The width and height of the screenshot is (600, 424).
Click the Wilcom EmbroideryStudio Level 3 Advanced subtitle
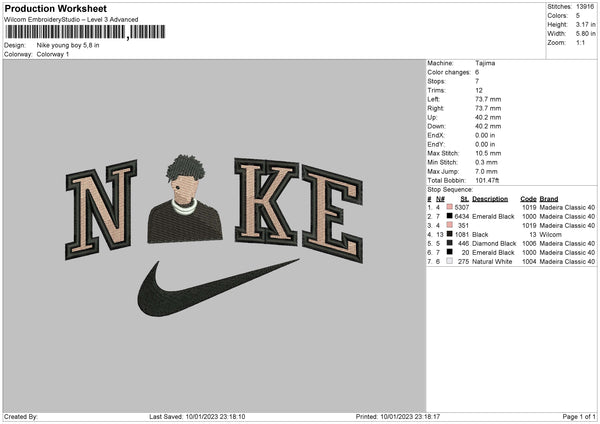coord(71,20)
